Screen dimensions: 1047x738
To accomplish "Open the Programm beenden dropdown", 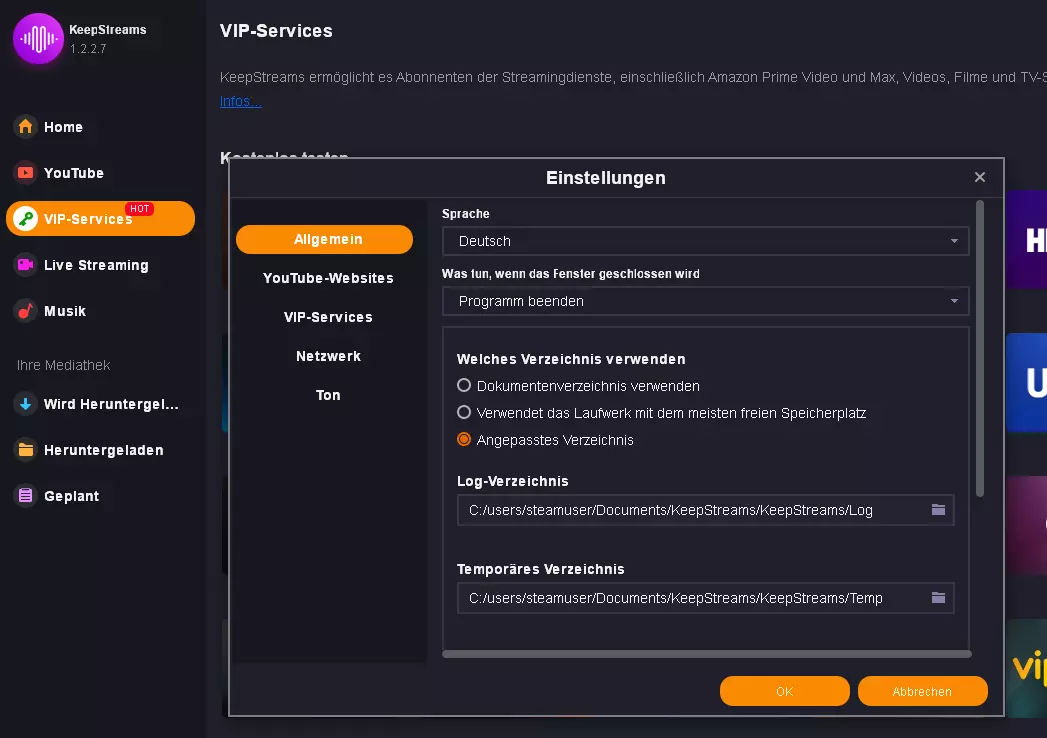I will [x=705, y=301].
